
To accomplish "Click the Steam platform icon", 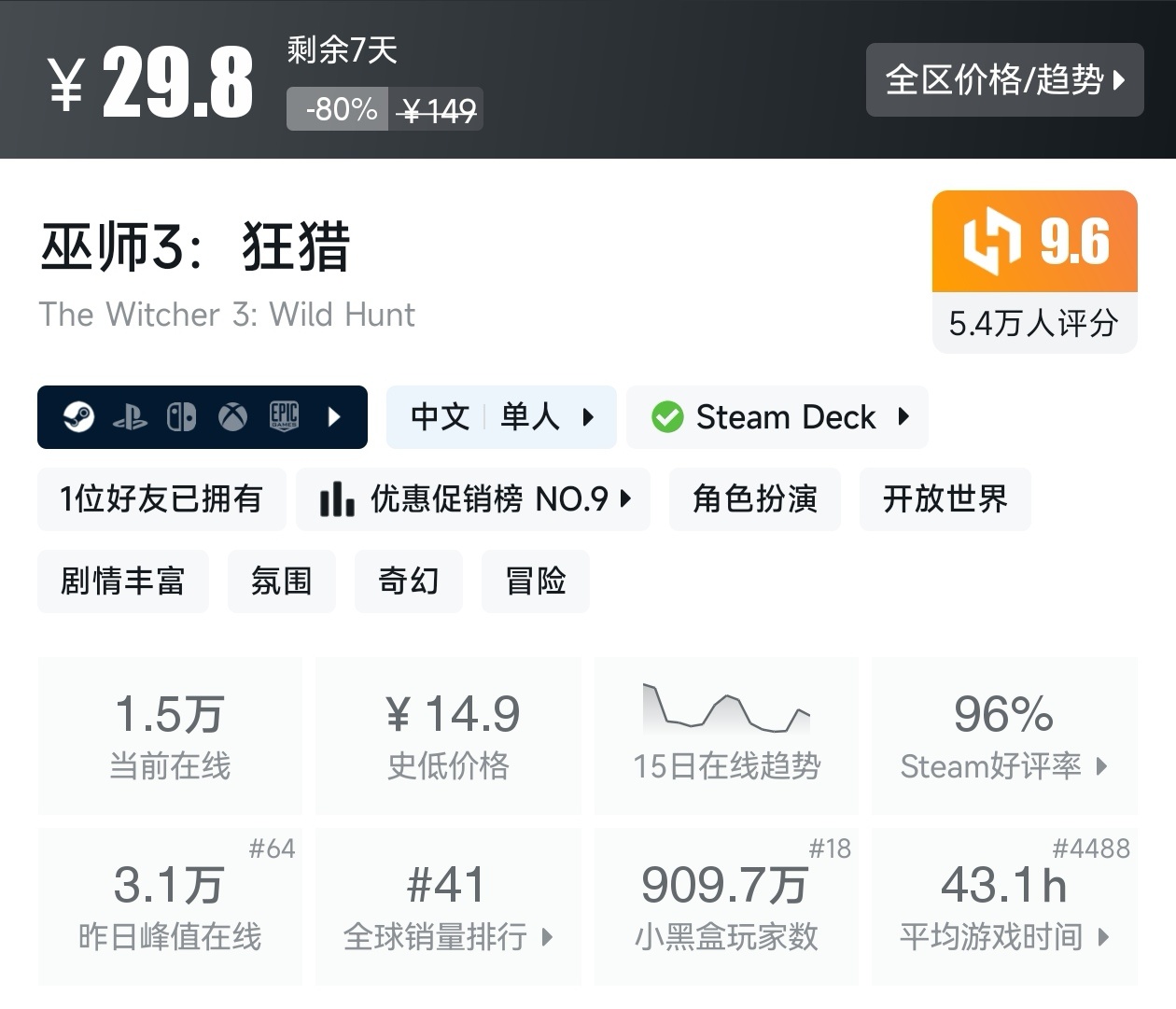I will 78,416.
